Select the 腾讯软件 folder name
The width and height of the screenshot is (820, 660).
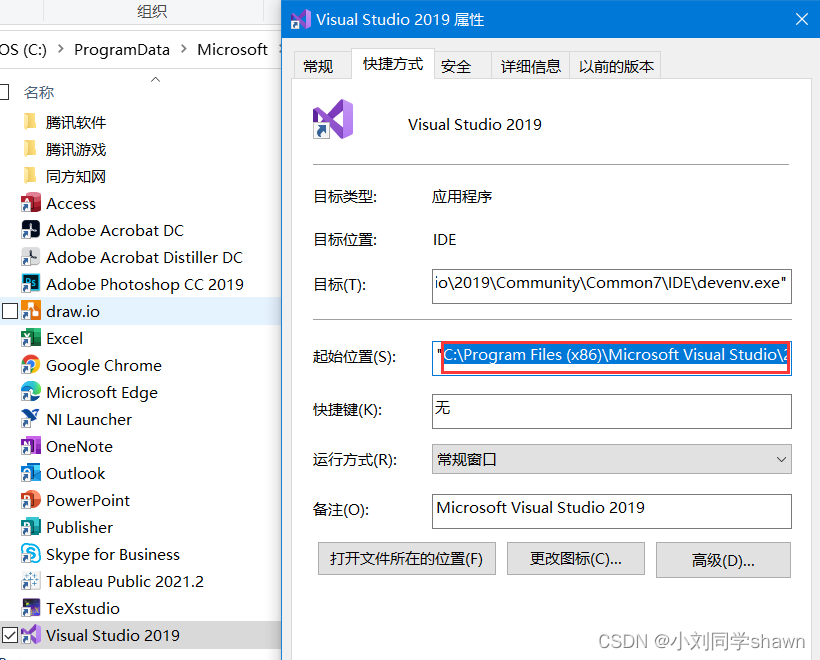point(76,122)
